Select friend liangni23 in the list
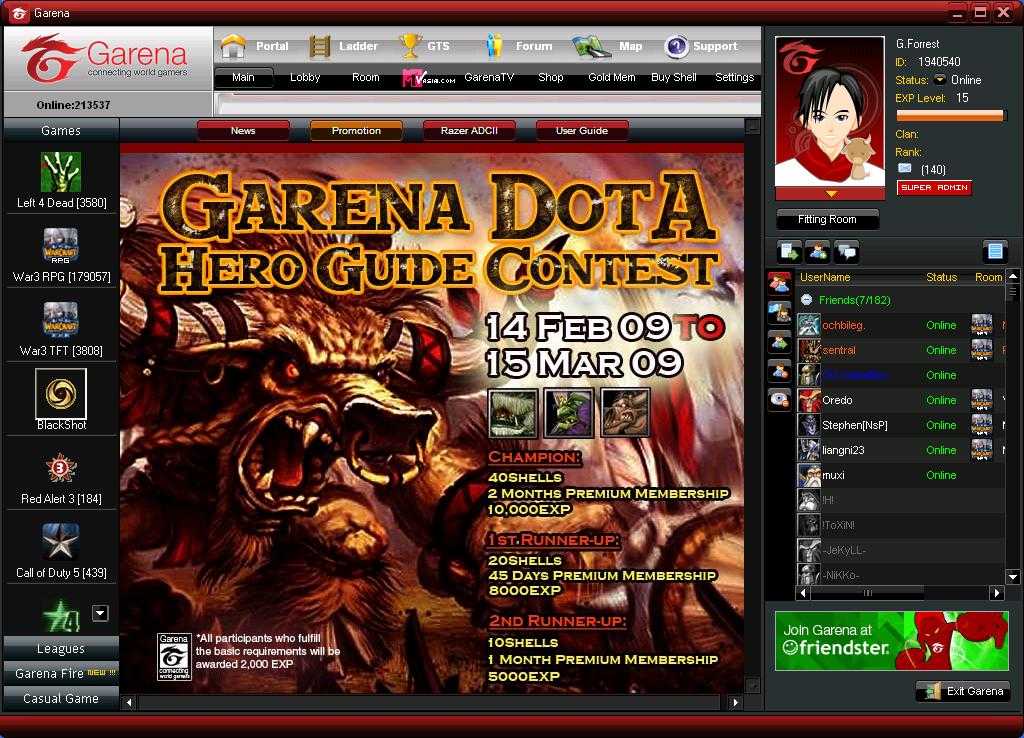The width and height of the screenshot is (1024, 738). (900, 450)
